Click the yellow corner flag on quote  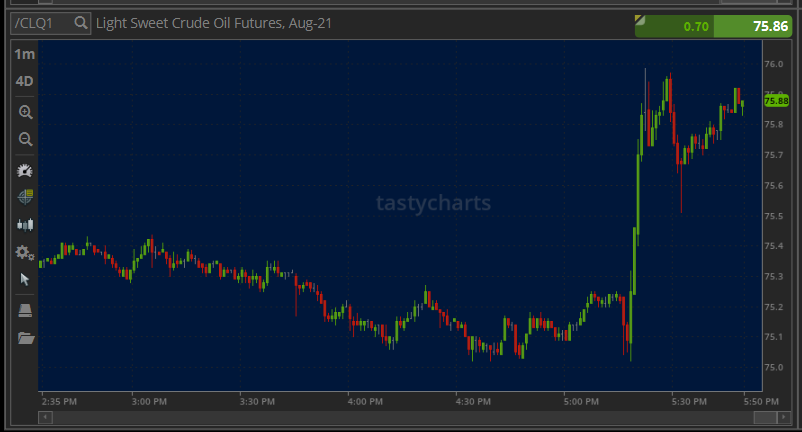[x=640, y=19]
